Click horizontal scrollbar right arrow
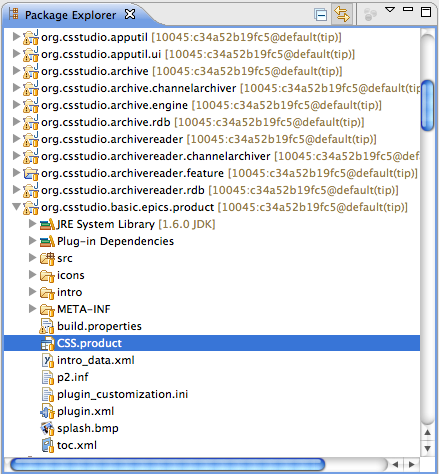439x474 pixels. tap(412, 464)
